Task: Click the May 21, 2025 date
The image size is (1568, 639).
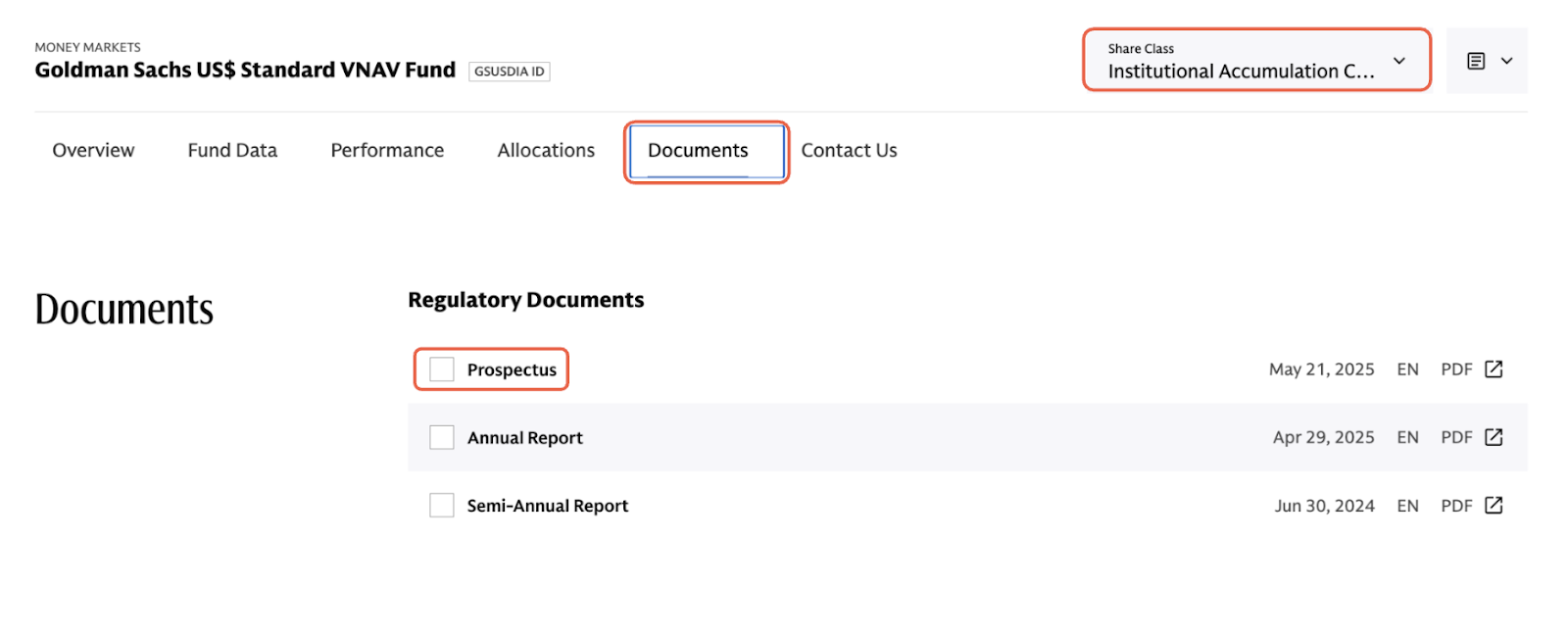Action: click(x=1321, y=369)
